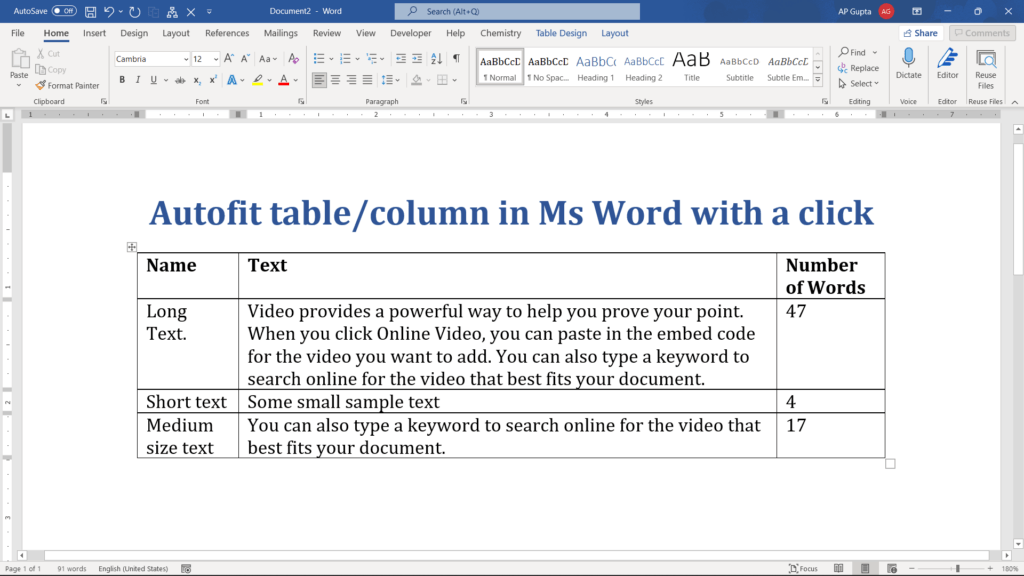The image size is (1024, 576).
Task: Apply strikethrough formatting
Action: coord(180,80)
